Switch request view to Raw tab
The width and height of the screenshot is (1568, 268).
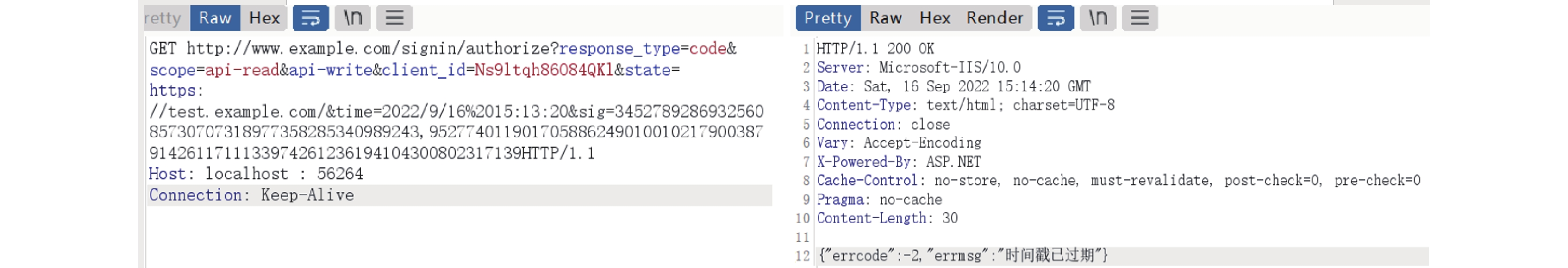[x=215, y=18]
